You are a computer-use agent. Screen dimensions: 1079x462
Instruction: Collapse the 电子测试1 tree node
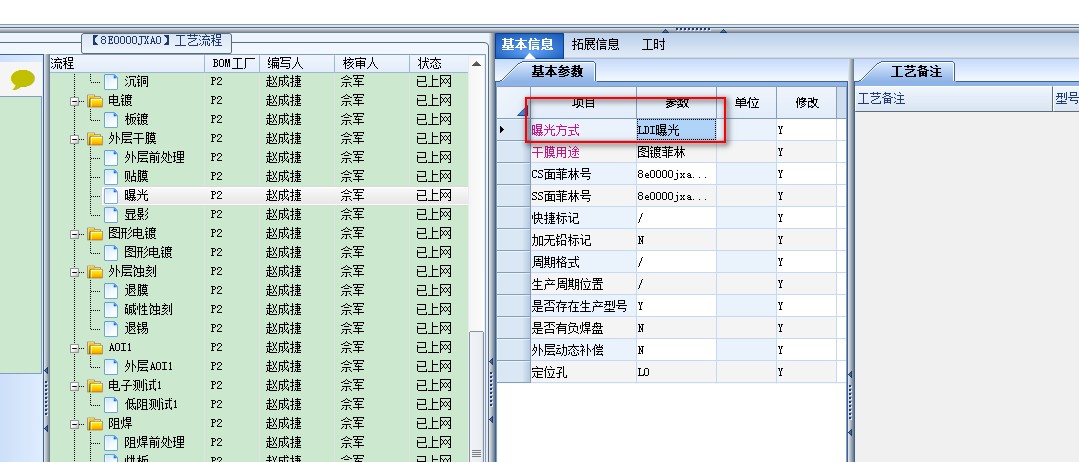(74, 386)
